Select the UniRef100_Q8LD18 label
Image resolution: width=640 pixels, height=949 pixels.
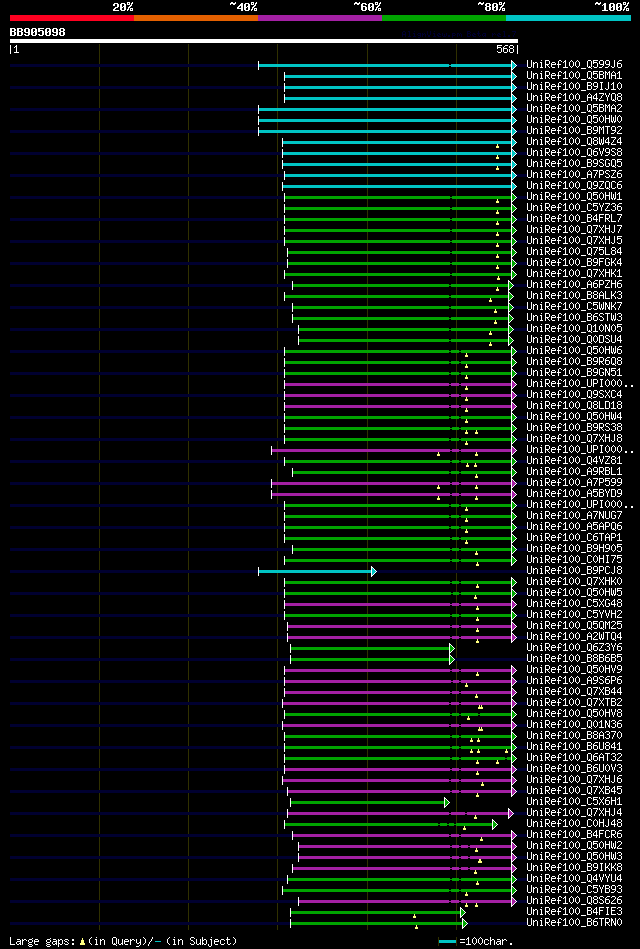[575, 406]
